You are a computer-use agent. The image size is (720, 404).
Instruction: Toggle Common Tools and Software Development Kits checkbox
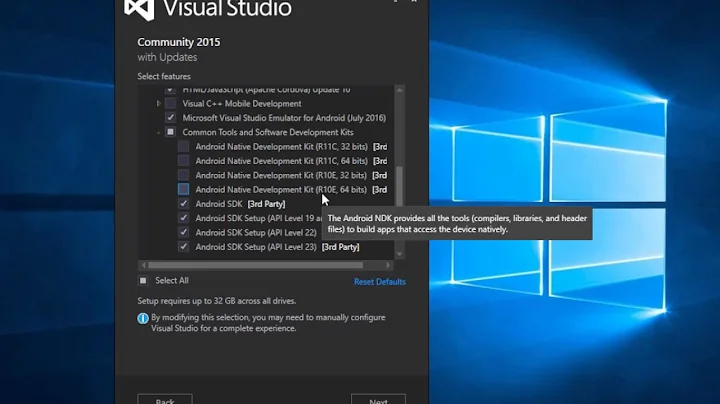coord(170,132)
